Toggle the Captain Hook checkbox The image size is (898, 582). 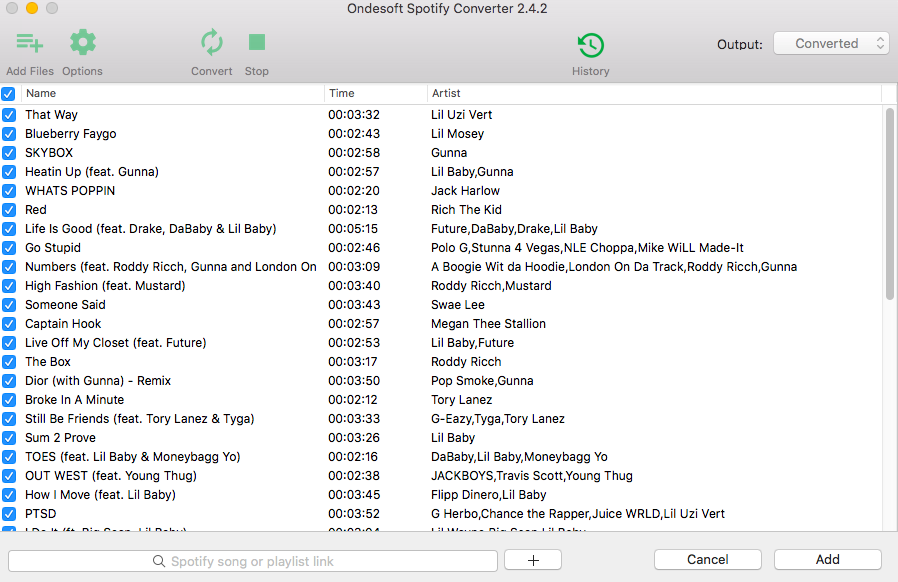pos(9,324)
